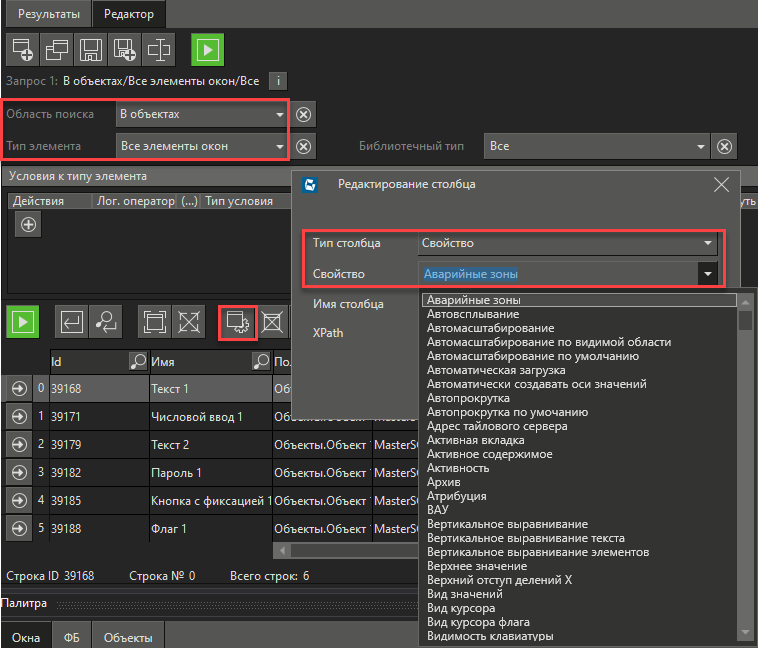
Task: Clear the 'Область поиска' filter with X button
Action: [304, 114]
